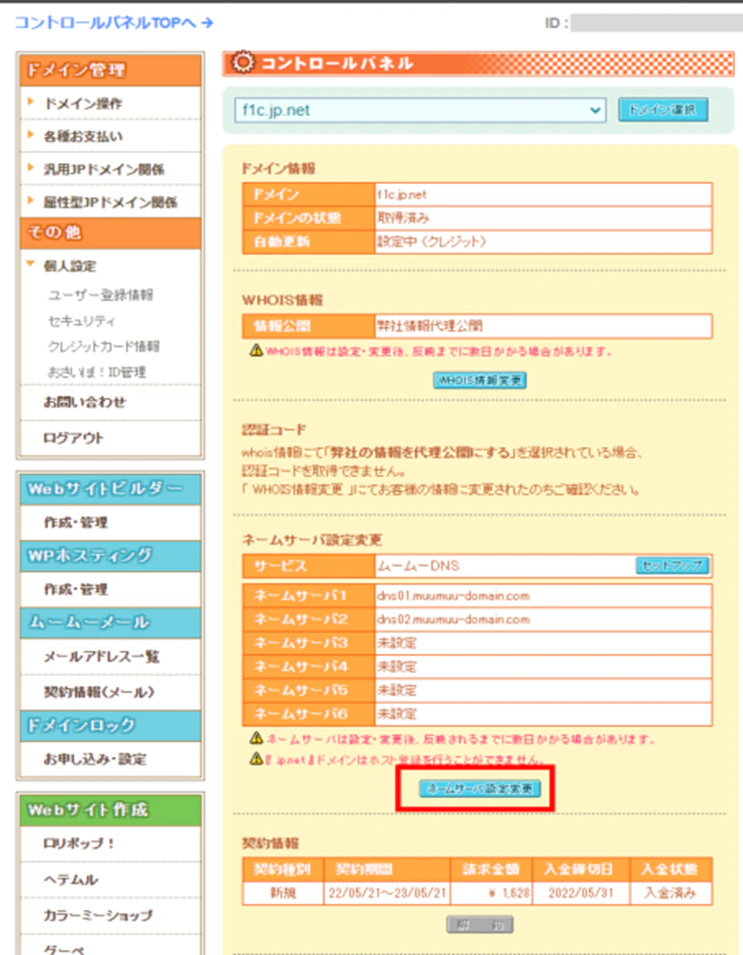The width and height of the screenshot is (743, 955).
Task: Open セキュリティ settings
Action: tap(82, 320)
